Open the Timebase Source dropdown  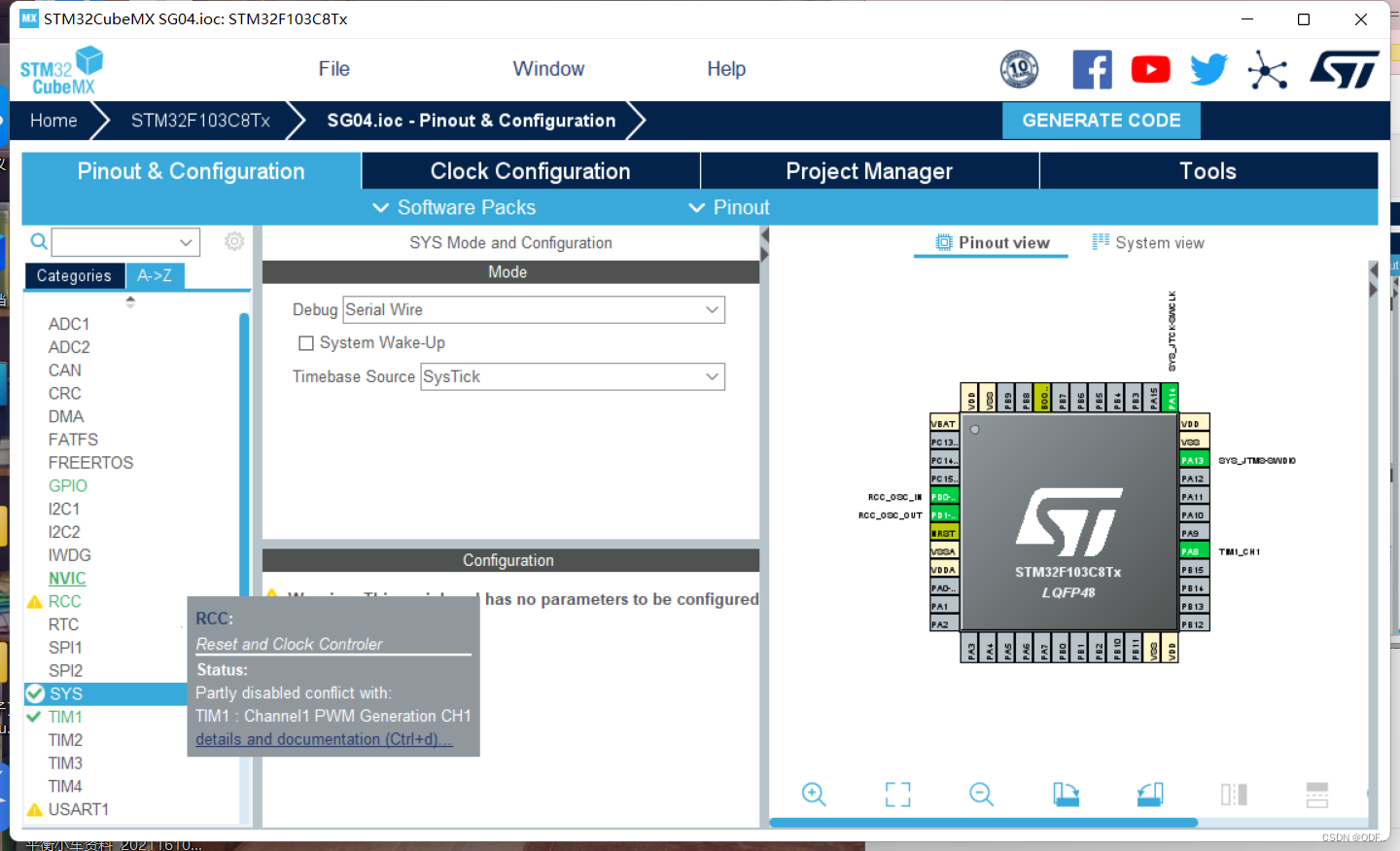[x=573, y=376]
